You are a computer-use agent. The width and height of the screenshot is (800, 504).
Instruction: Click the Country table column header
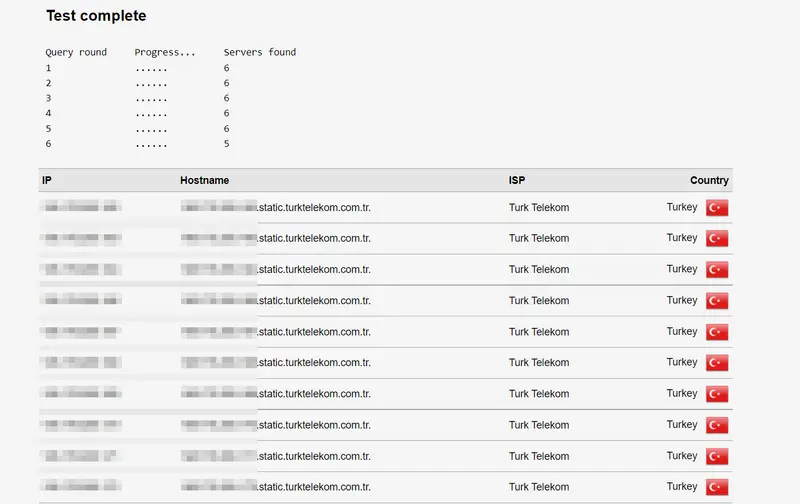(x=709, y=180)
